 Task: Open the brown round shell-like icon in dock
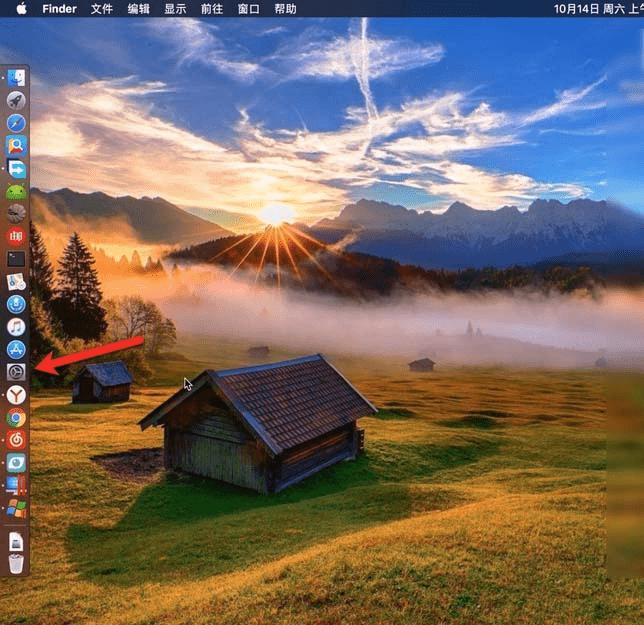pos(16,214)
